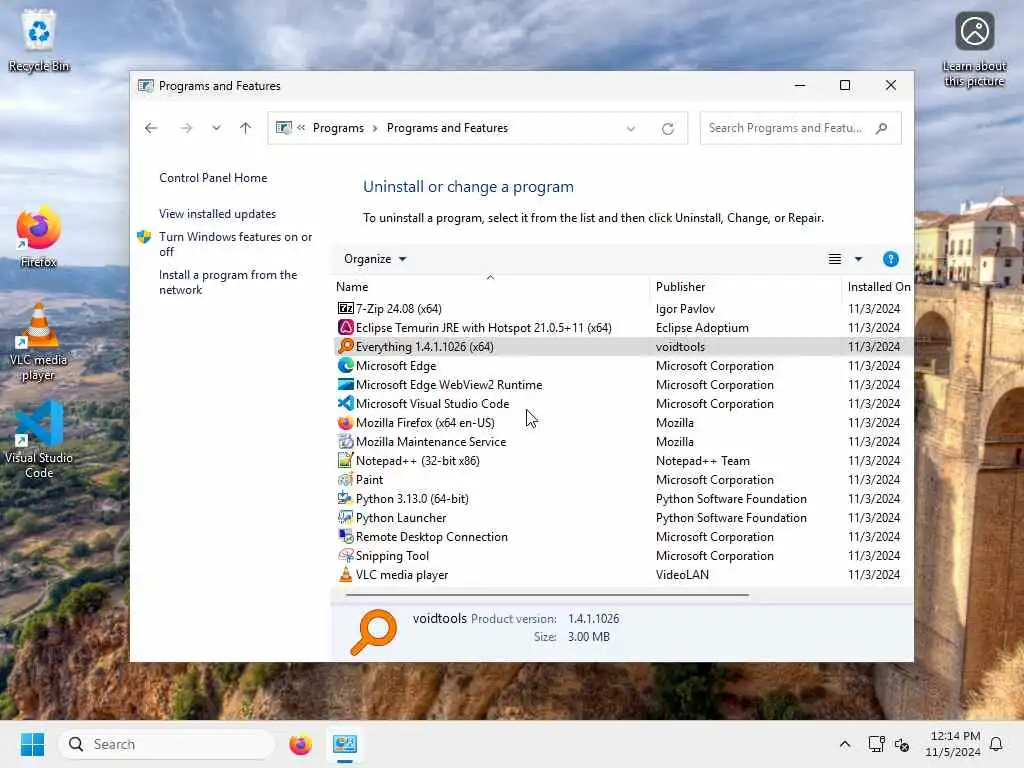
Task: Click the Eclipse Temurin JRE icon
Action: pos(345,327)
